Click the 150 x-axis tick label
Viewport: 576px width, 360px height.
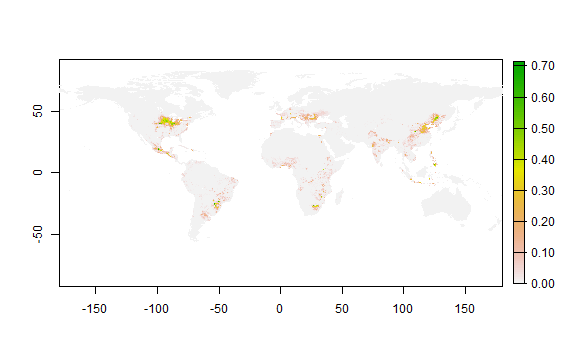click(465, 309)
